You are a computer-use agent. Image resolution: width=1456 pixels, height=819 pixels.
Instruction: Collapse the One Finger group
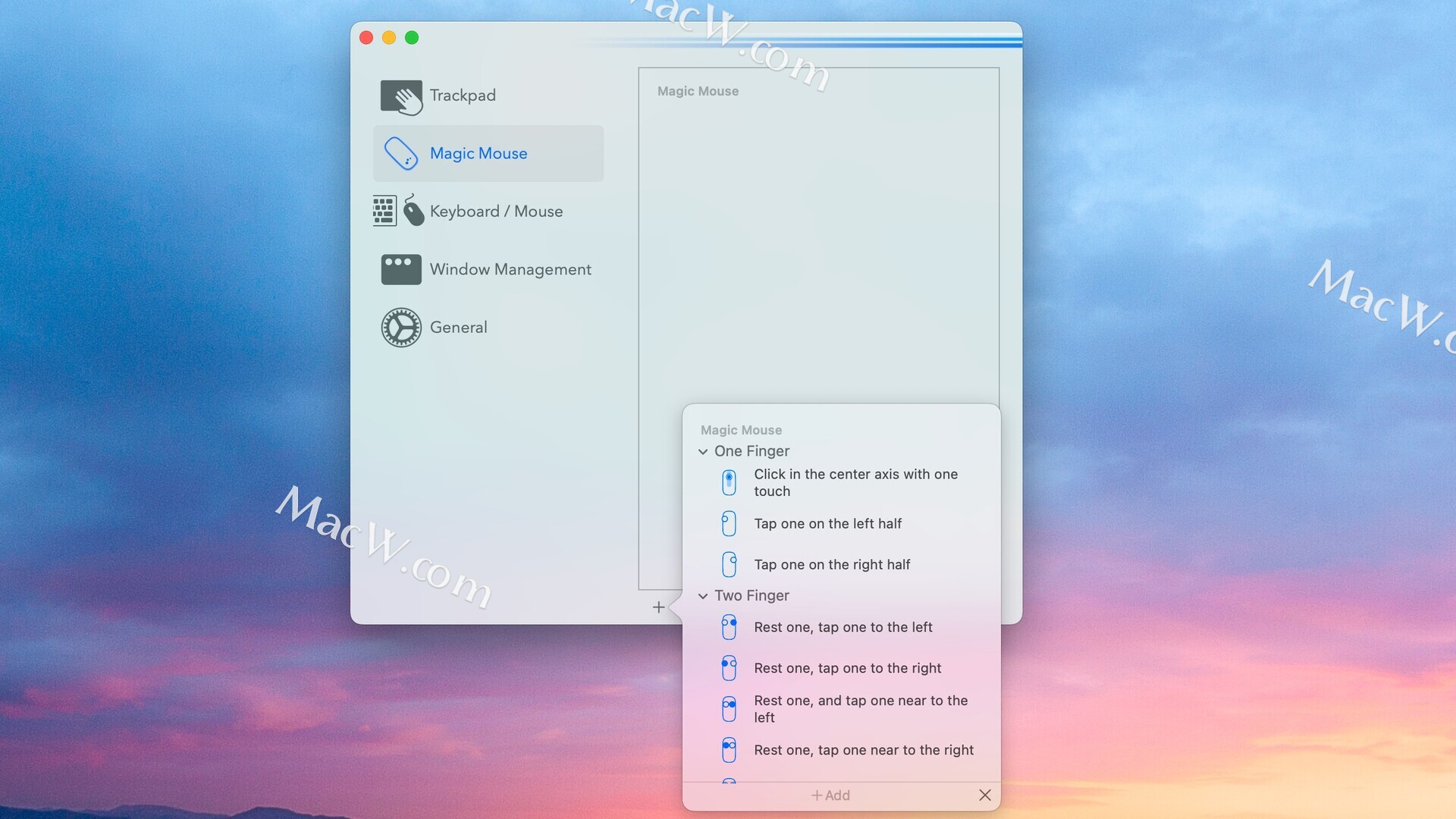coord(703,451)
